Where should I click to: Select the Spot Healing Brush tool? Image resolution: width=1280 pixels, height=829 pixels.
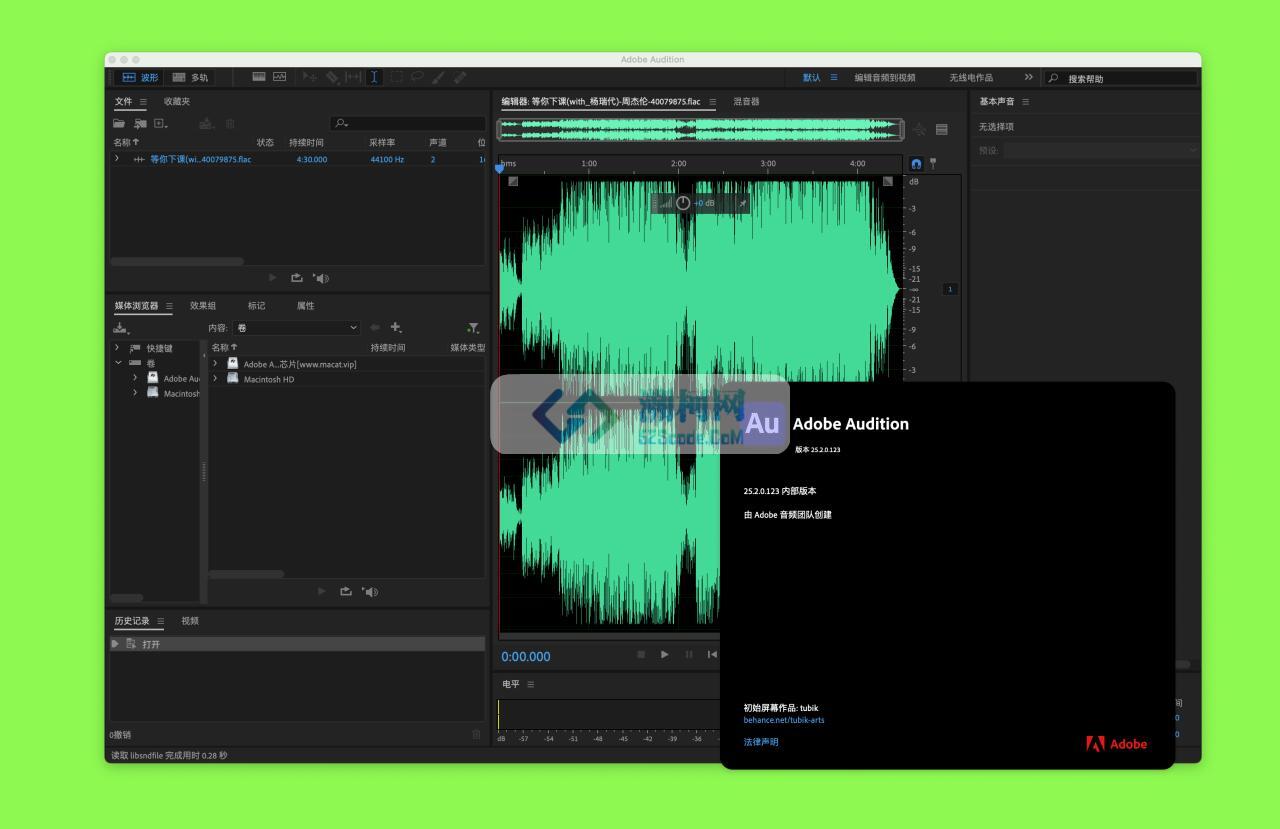tap(460, 77)
